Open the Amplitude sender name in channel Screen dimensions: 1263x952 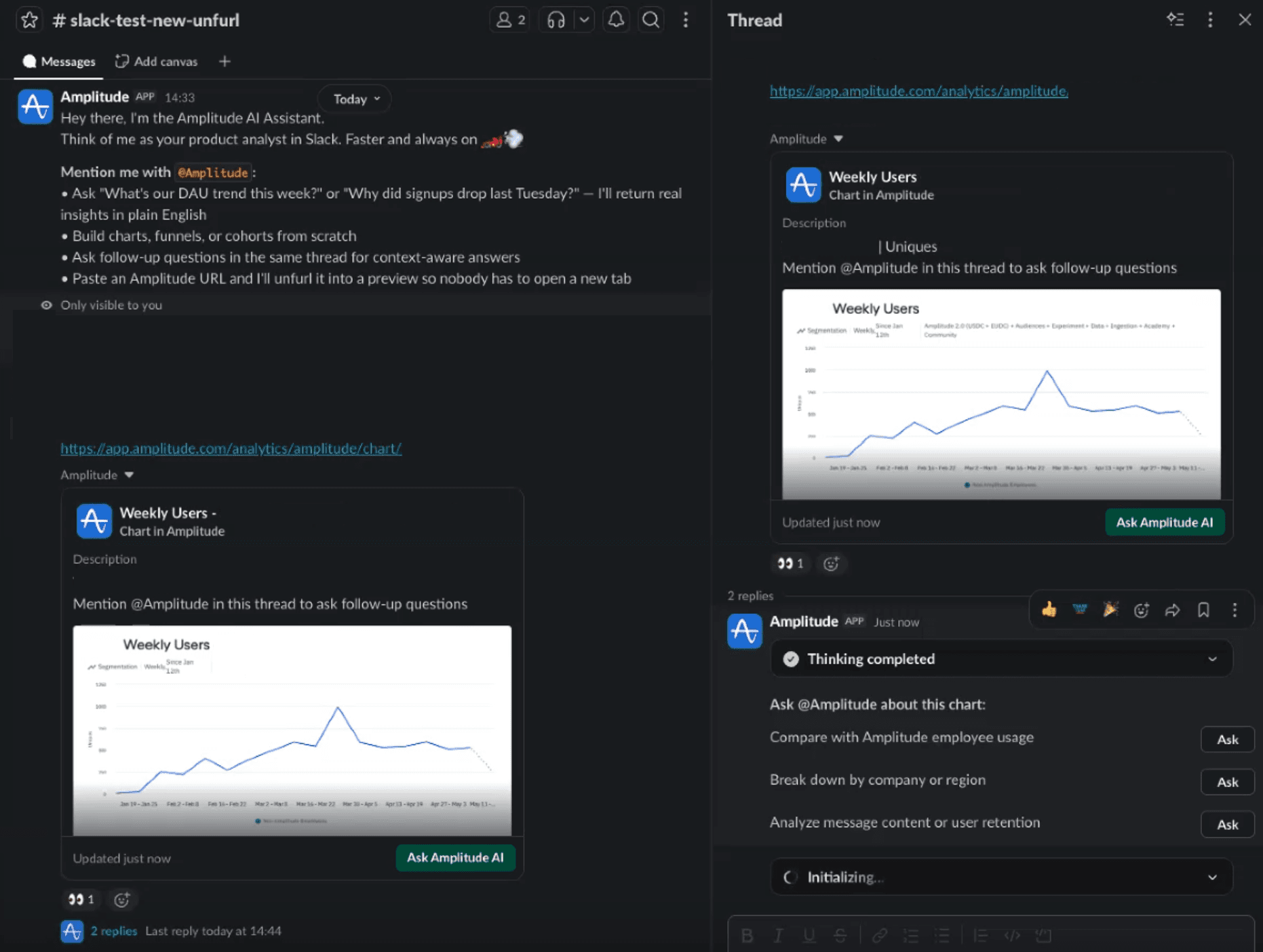coord(94,97)
